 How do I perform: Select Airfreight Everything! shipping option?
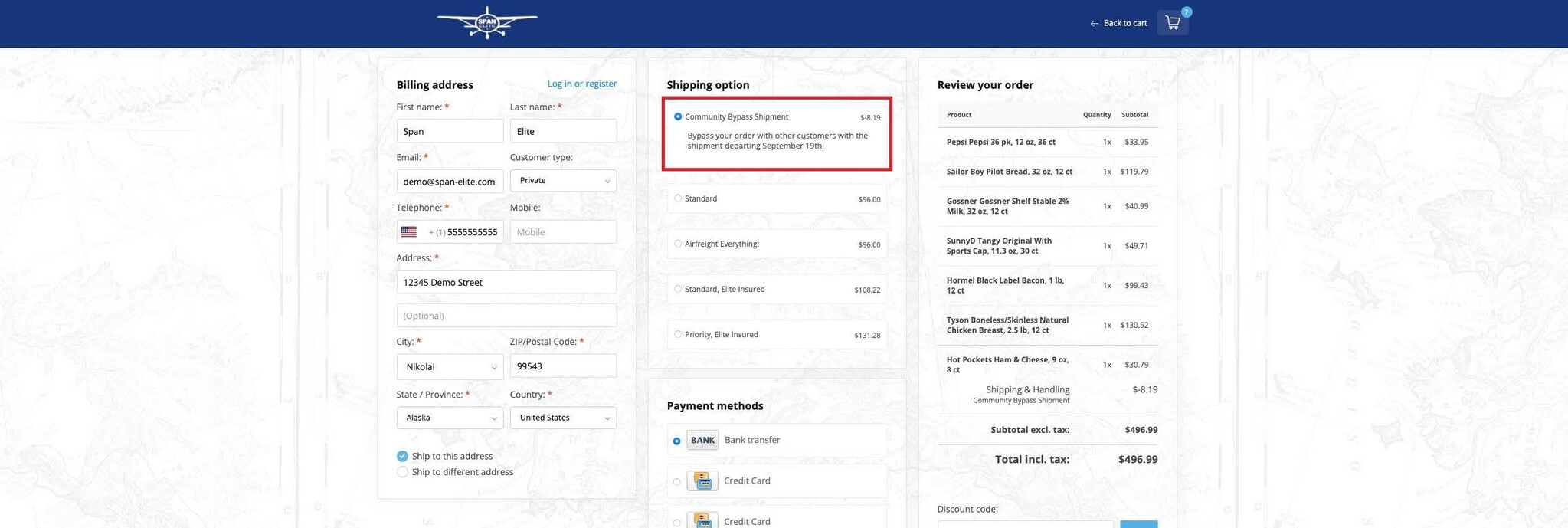(678, 244)
